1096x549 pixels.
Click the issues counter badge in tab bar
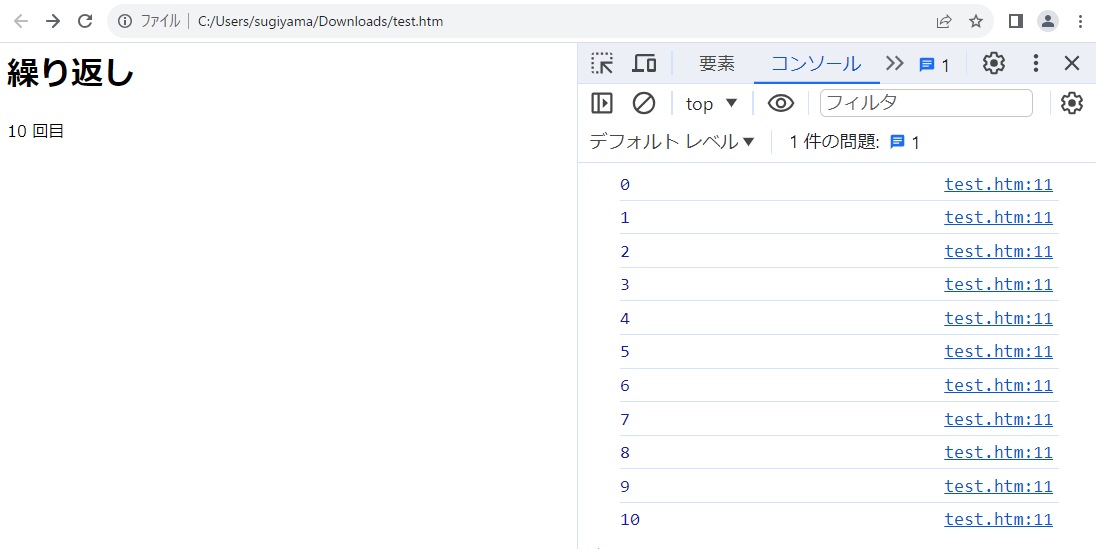934,65
